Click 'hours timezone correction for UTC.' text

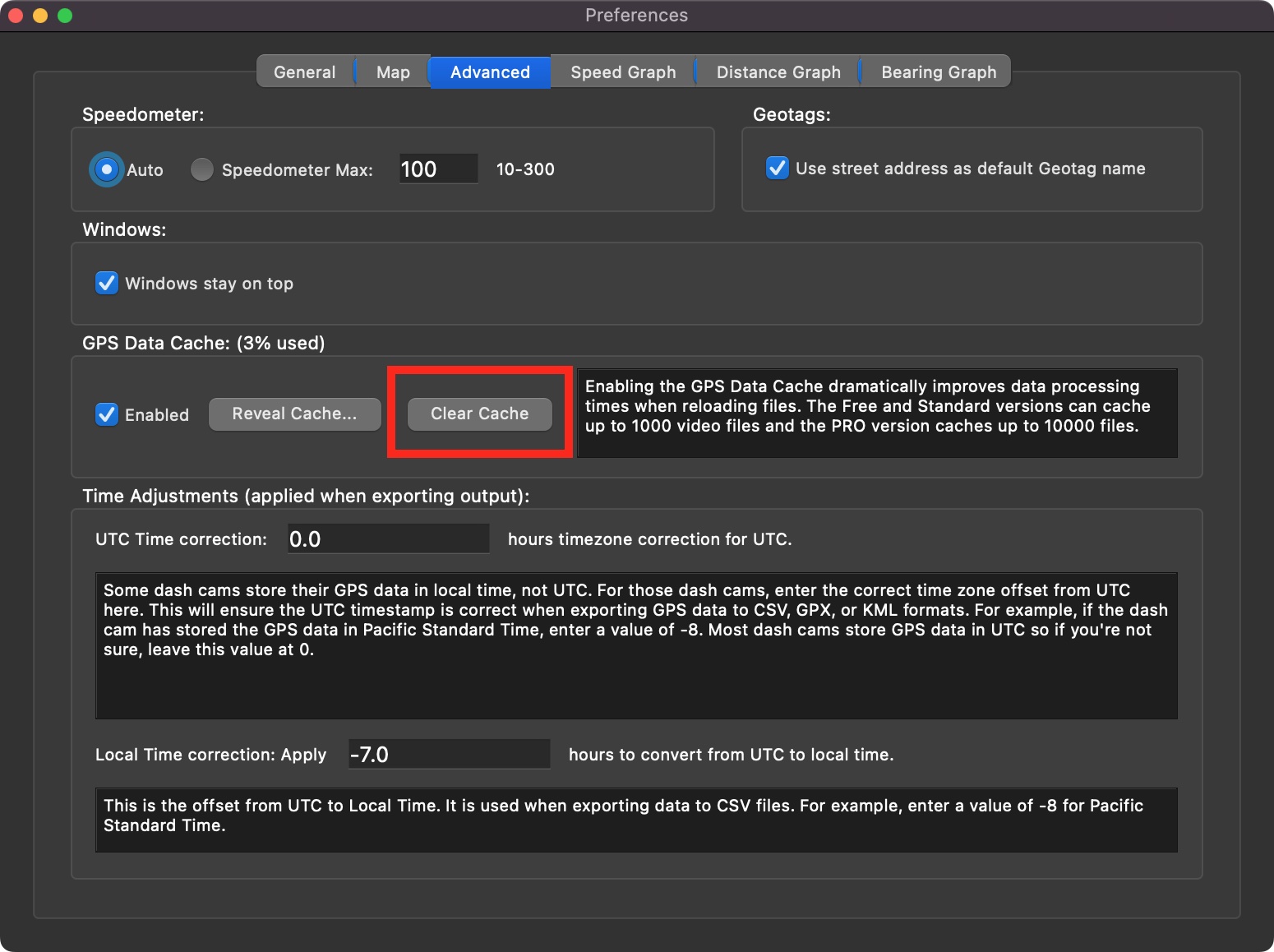click(649, 539)
